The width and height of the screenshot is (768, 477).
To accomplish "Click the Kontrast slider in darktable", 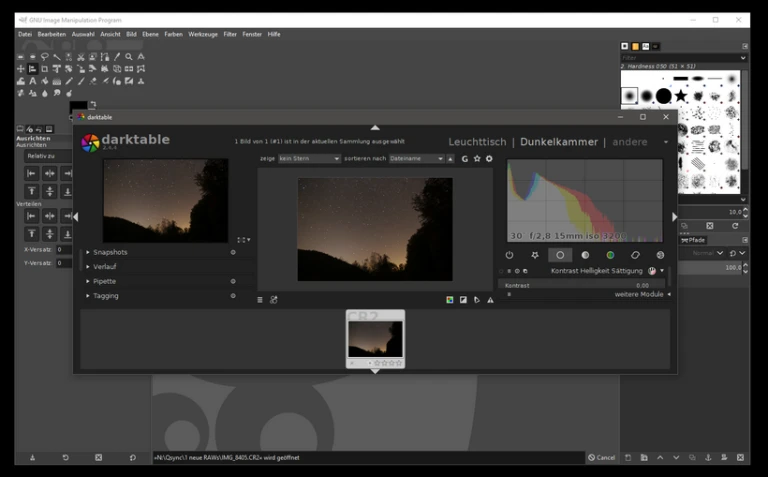I will click(582, 285).
